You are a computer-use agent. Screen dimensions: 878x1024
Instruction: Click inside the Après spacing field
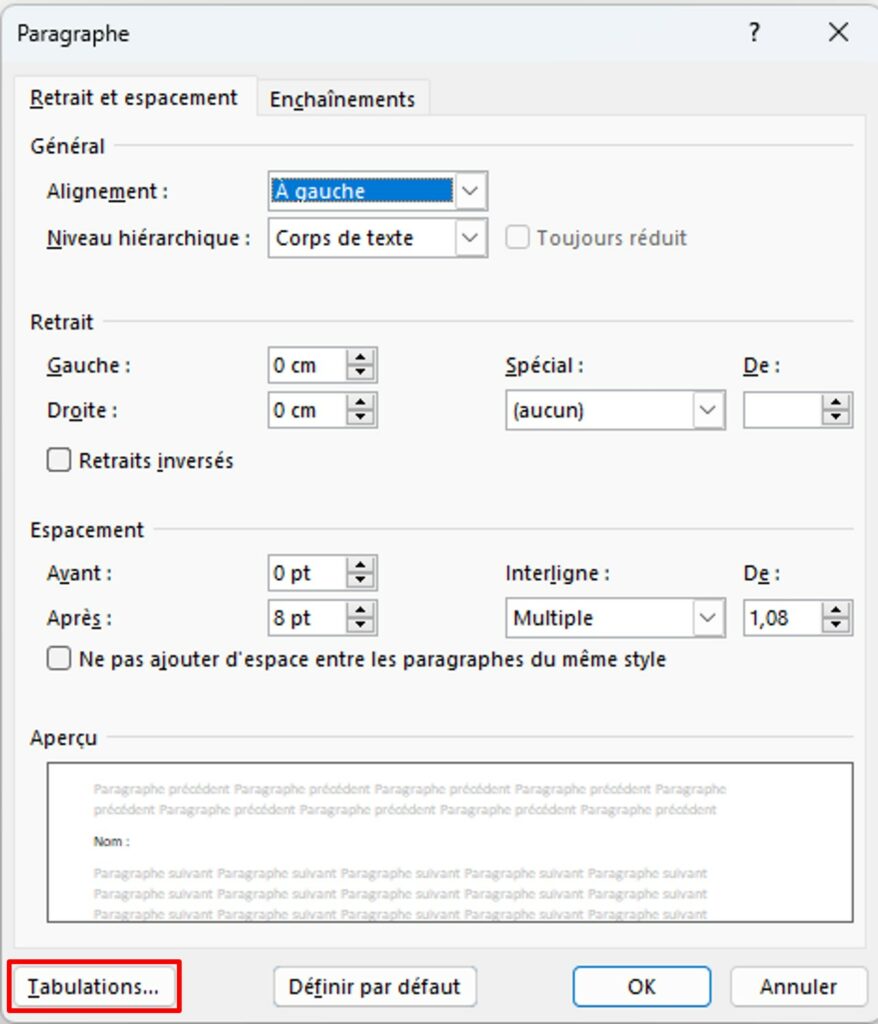pyautogui.click(x=310, y=618)
